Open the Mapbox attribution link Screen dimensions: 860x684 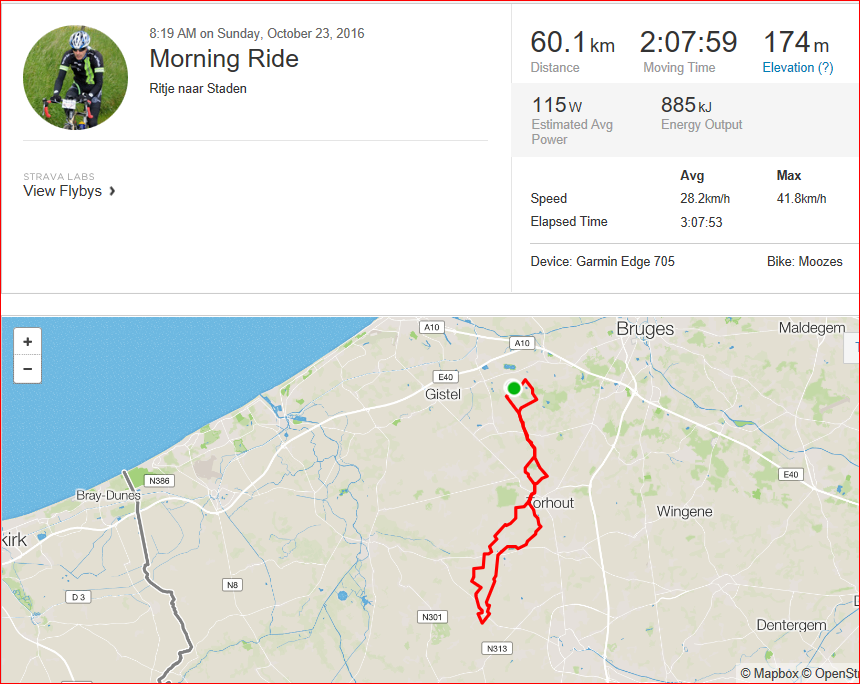click(770, 673)
